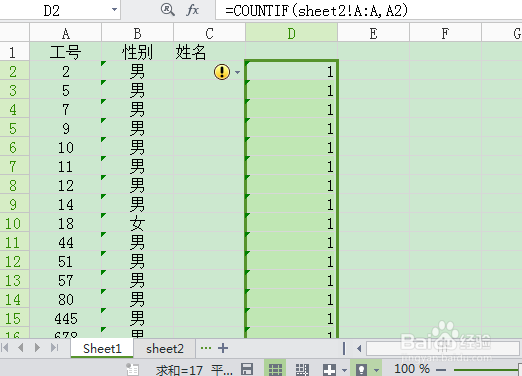The width and height of the screenshot is (522, 376).
Task: Select cell containing 工号 51
Action: (x=66, y=261)
